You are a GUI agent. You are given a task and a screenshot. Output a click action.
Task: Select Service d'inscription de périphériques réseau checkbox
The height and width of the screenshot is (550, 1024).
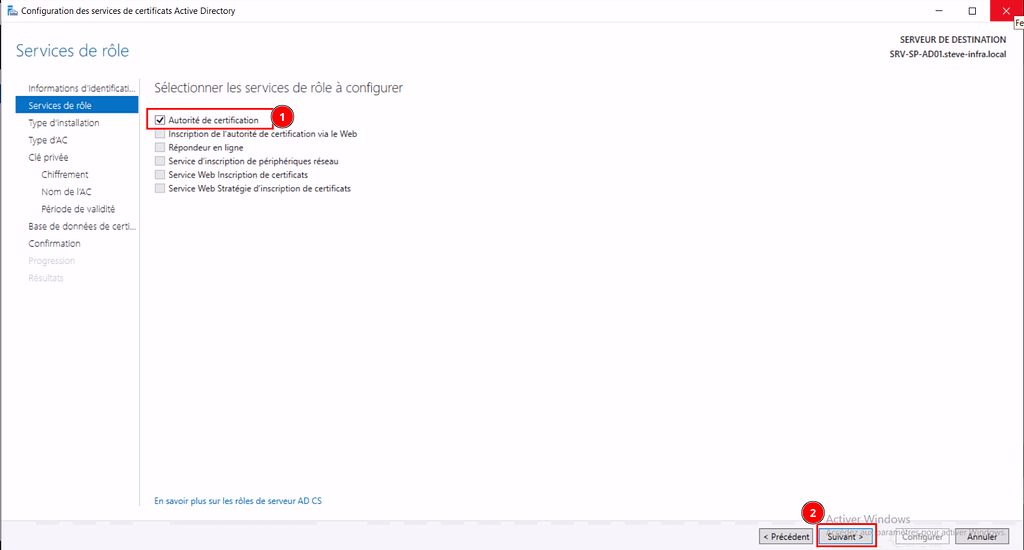click(160, 161)
